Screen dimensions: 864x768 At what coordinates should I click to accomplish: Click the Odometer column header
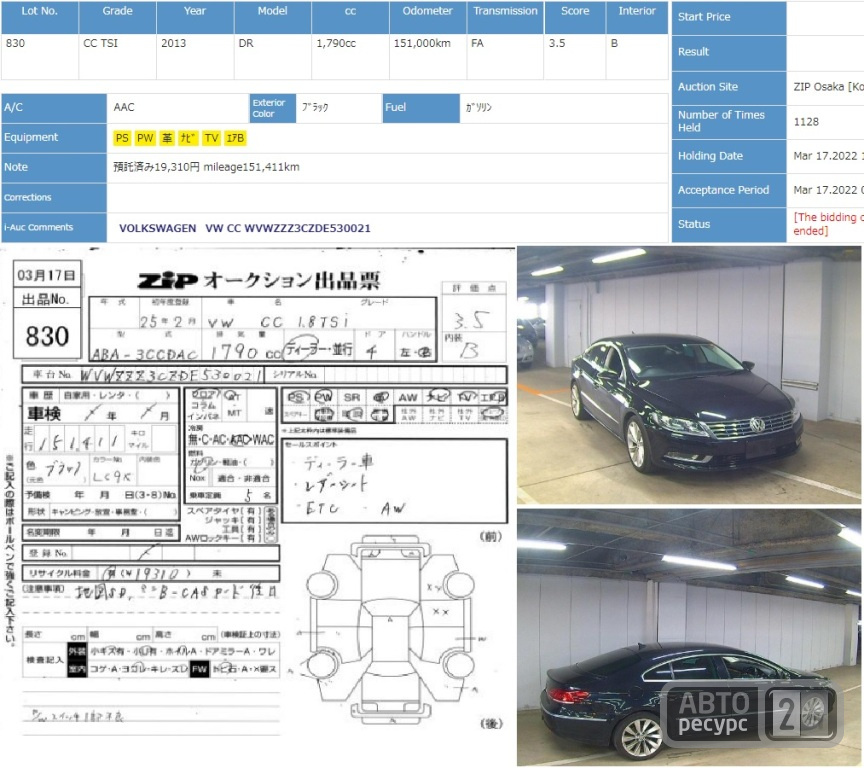click(x=428, y=17)
